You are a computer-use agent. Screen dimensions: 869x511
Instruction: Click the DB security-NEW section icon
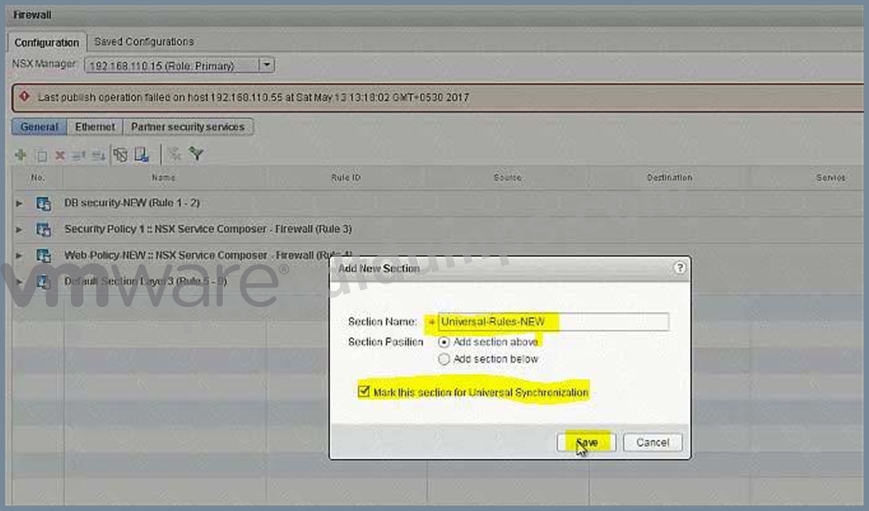click(43, 203)
